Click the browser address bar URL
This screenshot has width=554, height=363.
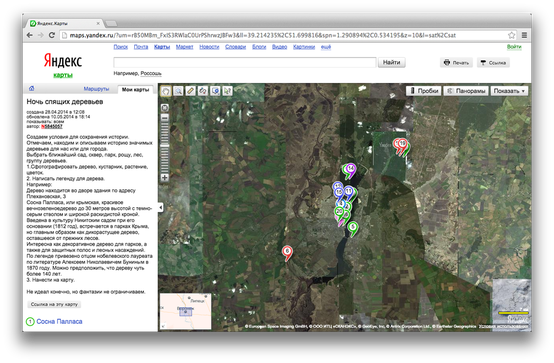coord(263,35)
